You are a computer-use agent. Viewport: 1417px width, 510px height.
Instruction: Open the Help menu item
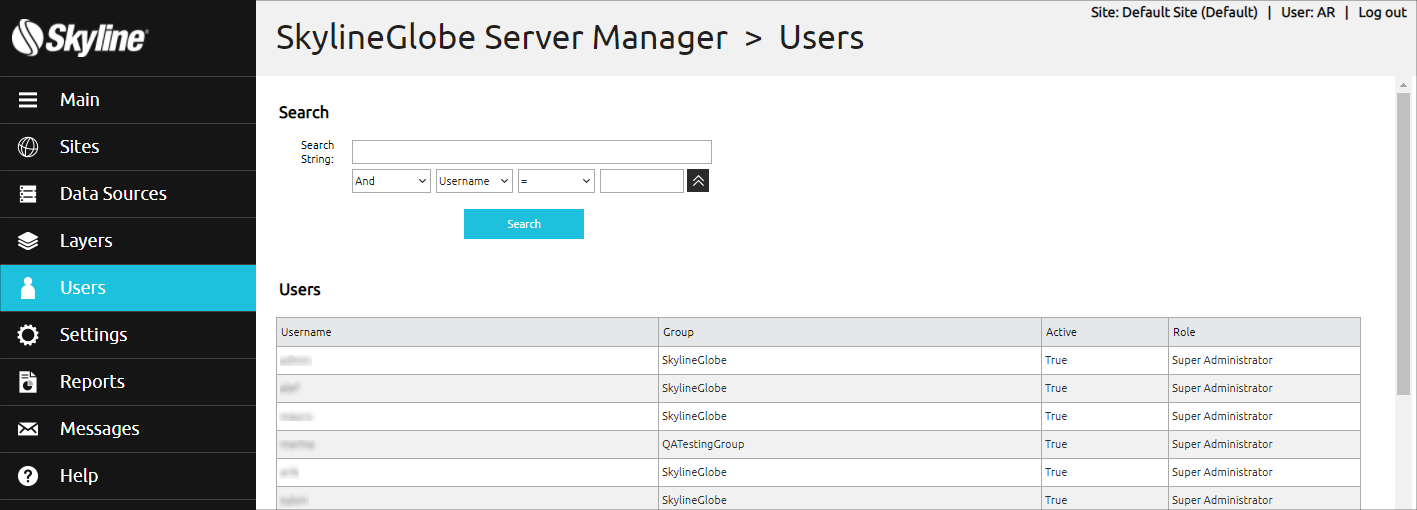click(x=128, y=476)
